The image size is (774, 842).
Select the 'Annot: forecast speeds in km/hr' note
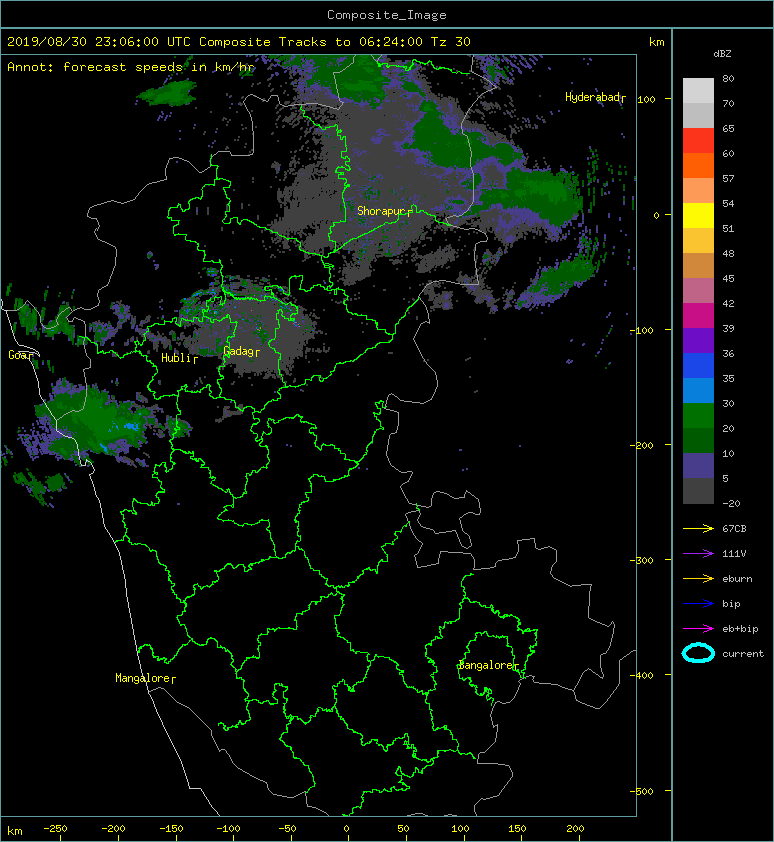pyautogui.click(x=131, y=67)
